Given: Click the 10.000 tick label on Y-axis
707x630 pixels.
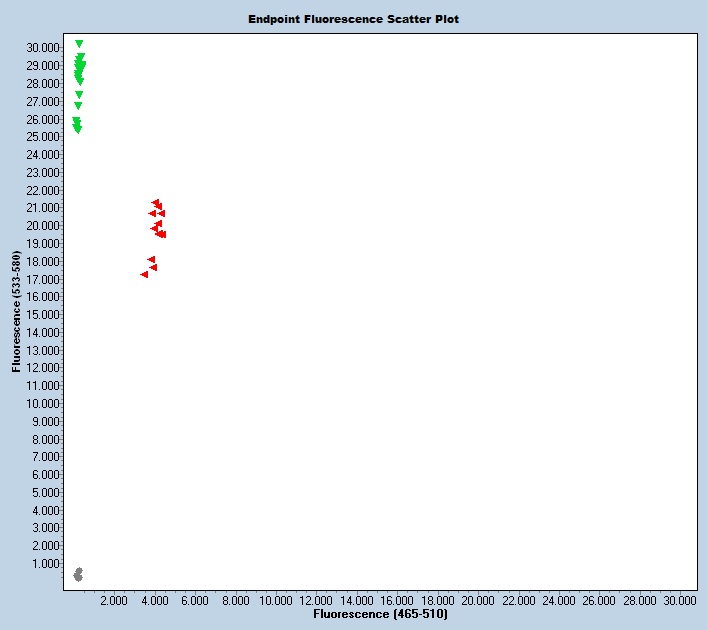Looking at the screenshot, I should tap(44, 403).
